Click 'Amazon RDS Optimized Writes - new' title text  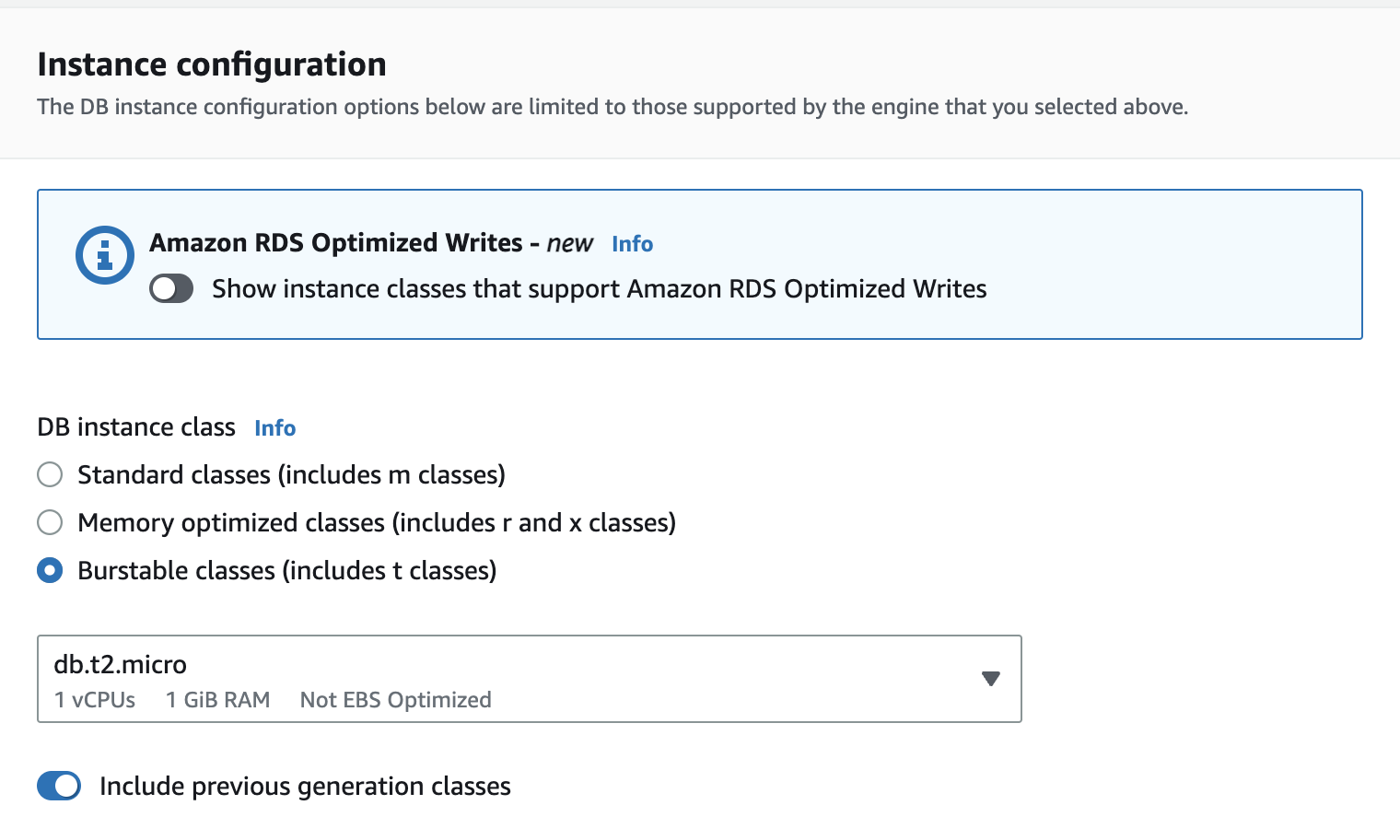click(371, 243)
